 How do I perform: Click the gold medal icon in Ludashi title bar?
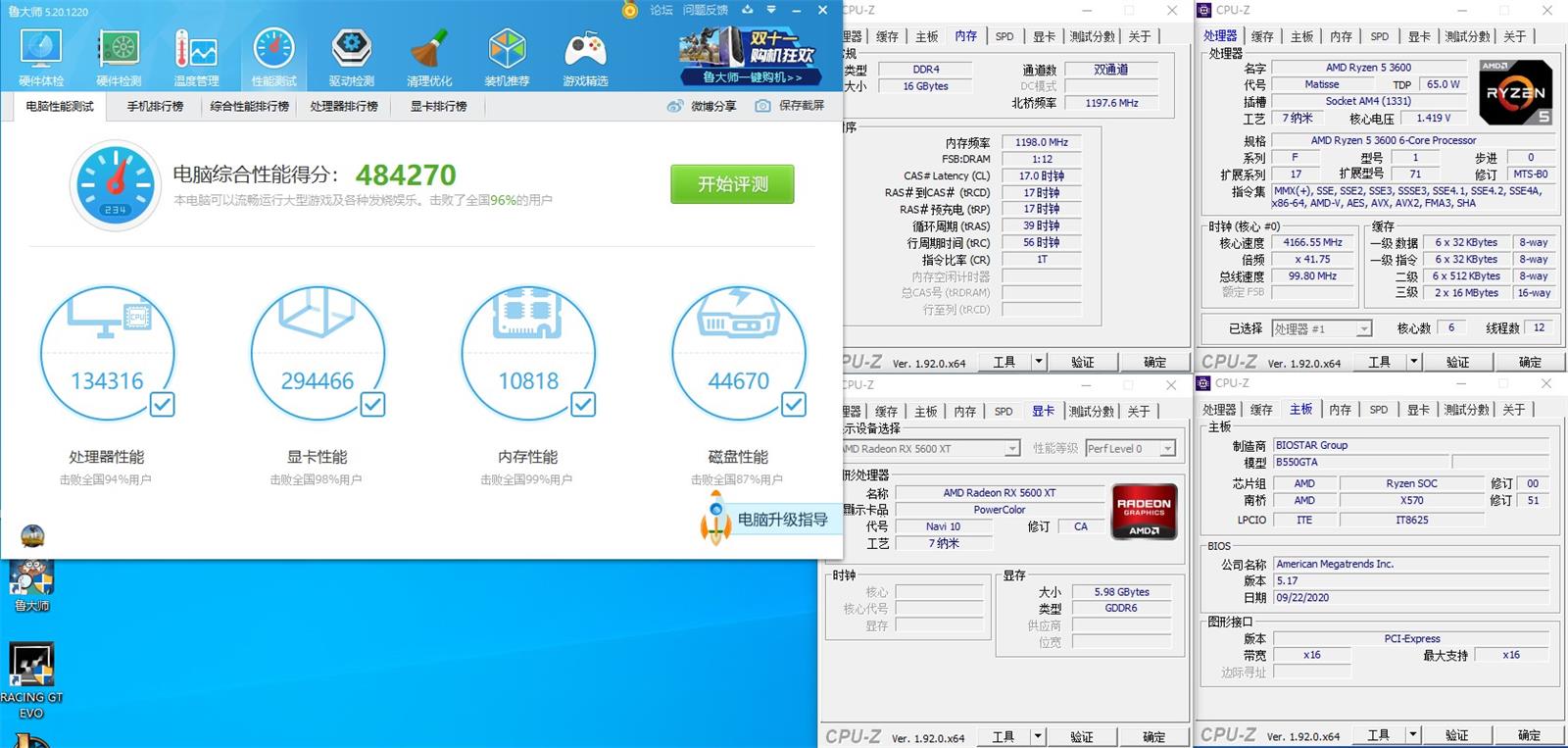click(630, 10)
